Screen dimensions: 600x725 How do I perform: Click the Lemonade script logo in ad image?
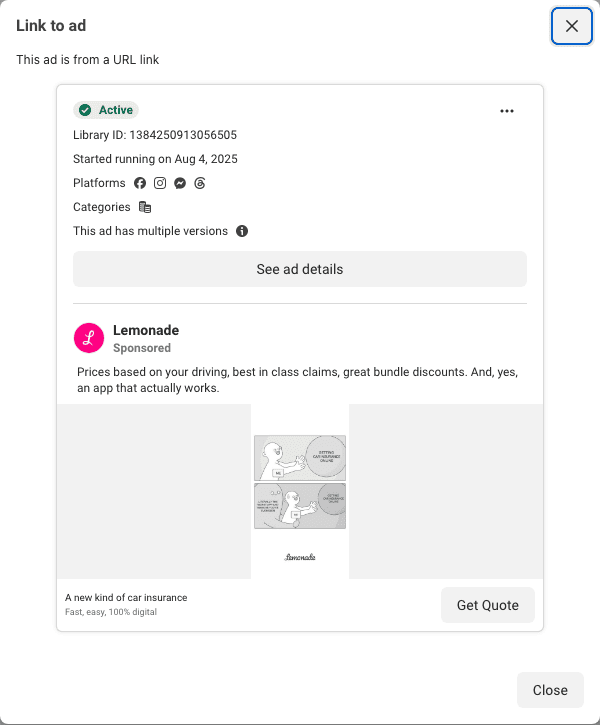300,557
